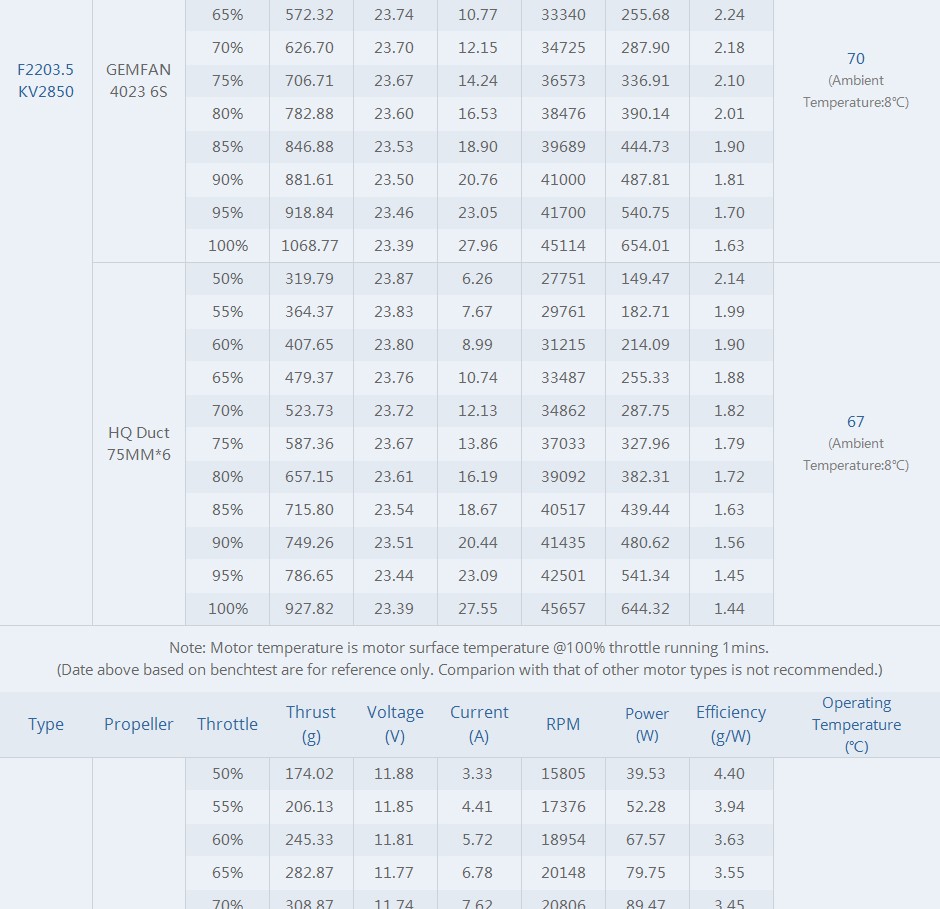940x909 pixels.
Task: Select the operating temperature value 70
Action: pos(856,59)
